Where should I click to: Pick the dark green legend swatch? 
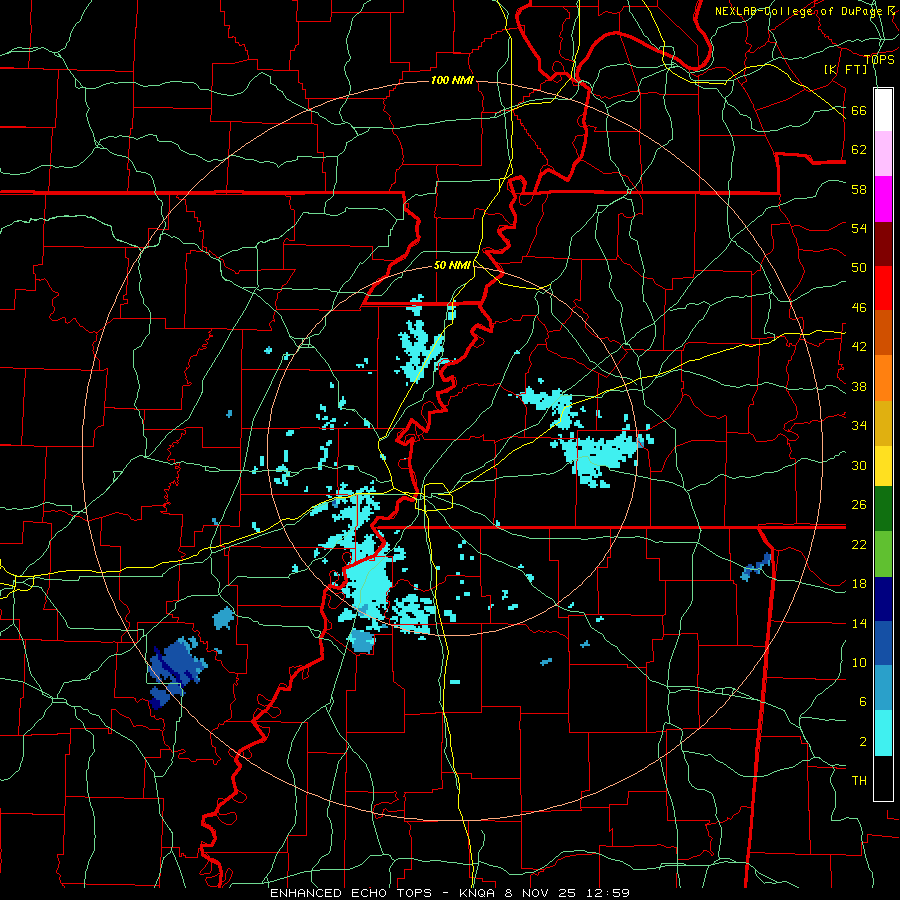(x=883, y=509)
